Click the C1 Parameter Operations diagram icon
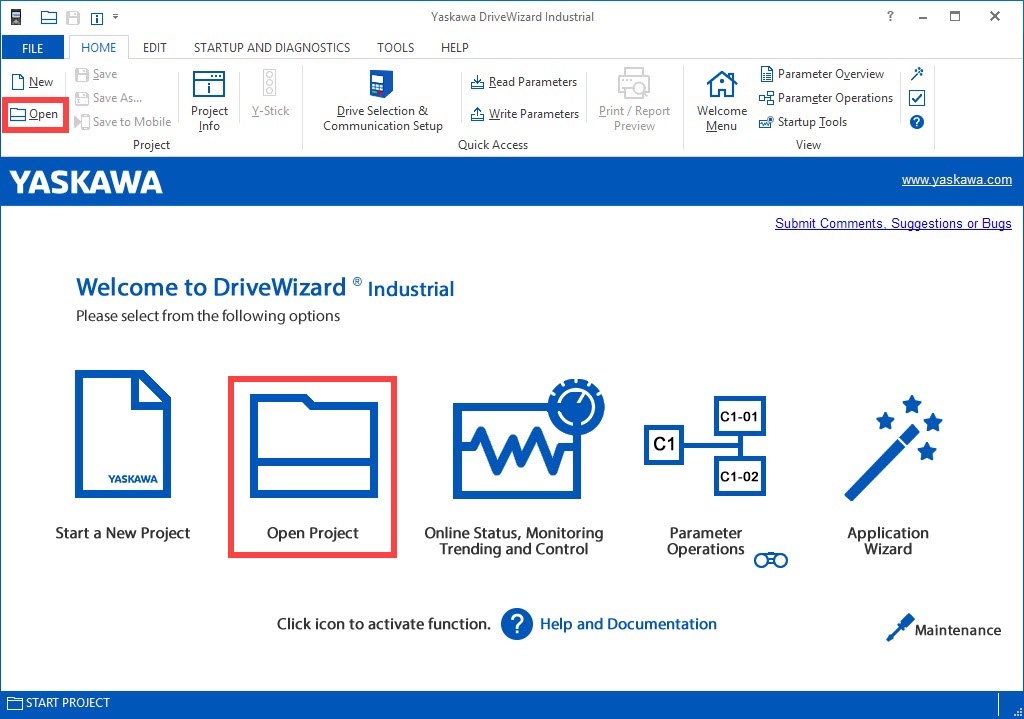The width and height of the screenshot is (1024, 719). coord(705,445)
